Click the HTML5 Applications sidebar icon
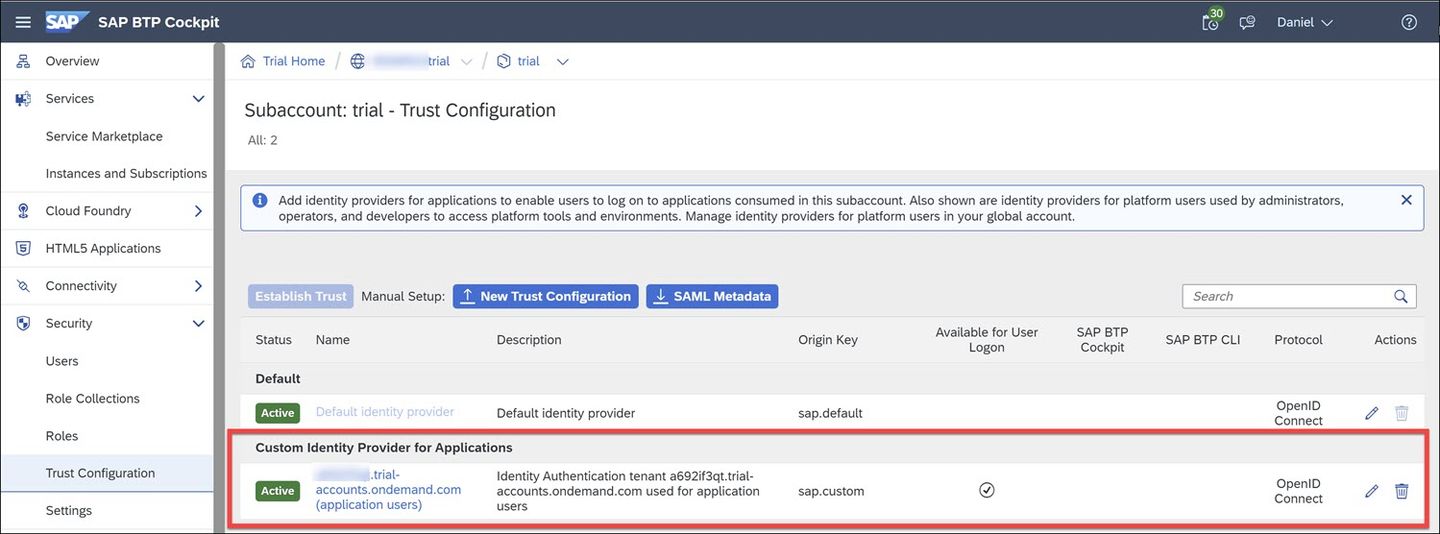The image size is (1440, 534). [x=23, y=248]
